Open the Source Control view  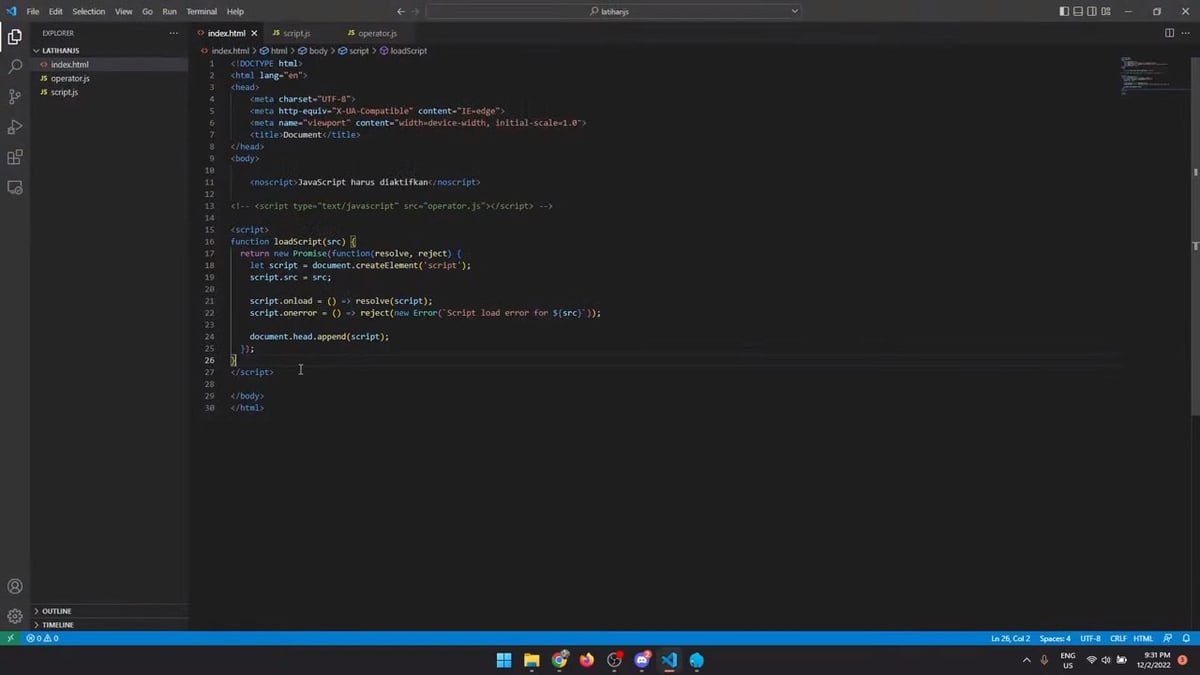[15, 97]
